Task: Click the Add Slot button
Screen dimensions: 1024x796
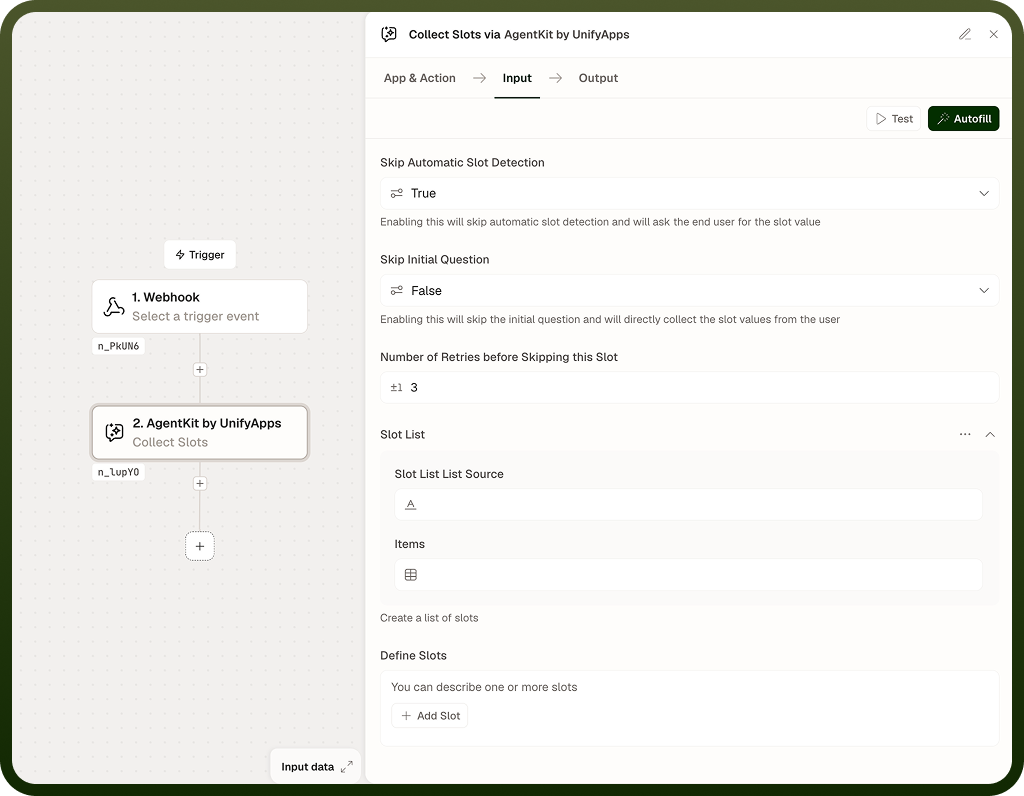Action: click(430, 716)
